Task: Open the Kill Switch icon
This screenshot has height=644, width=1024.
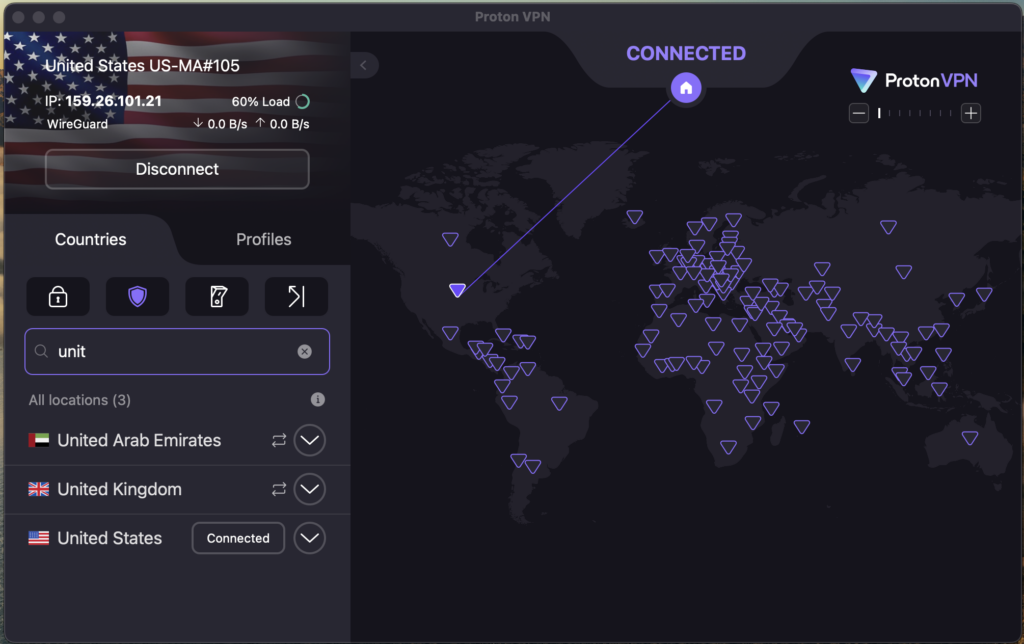Action: click(x=217, y=297)
